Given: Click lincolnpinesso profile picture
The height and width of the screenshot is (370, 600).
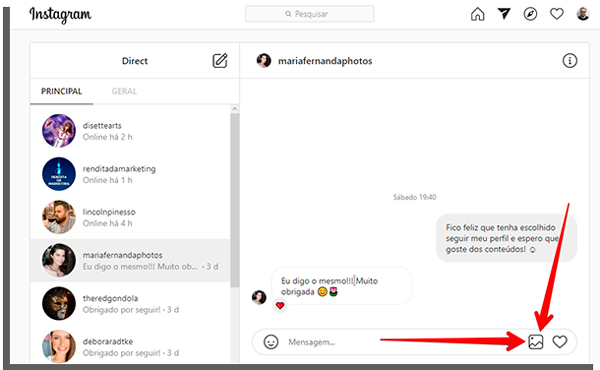Looking at the screenshot, I should tap(59, 217).
